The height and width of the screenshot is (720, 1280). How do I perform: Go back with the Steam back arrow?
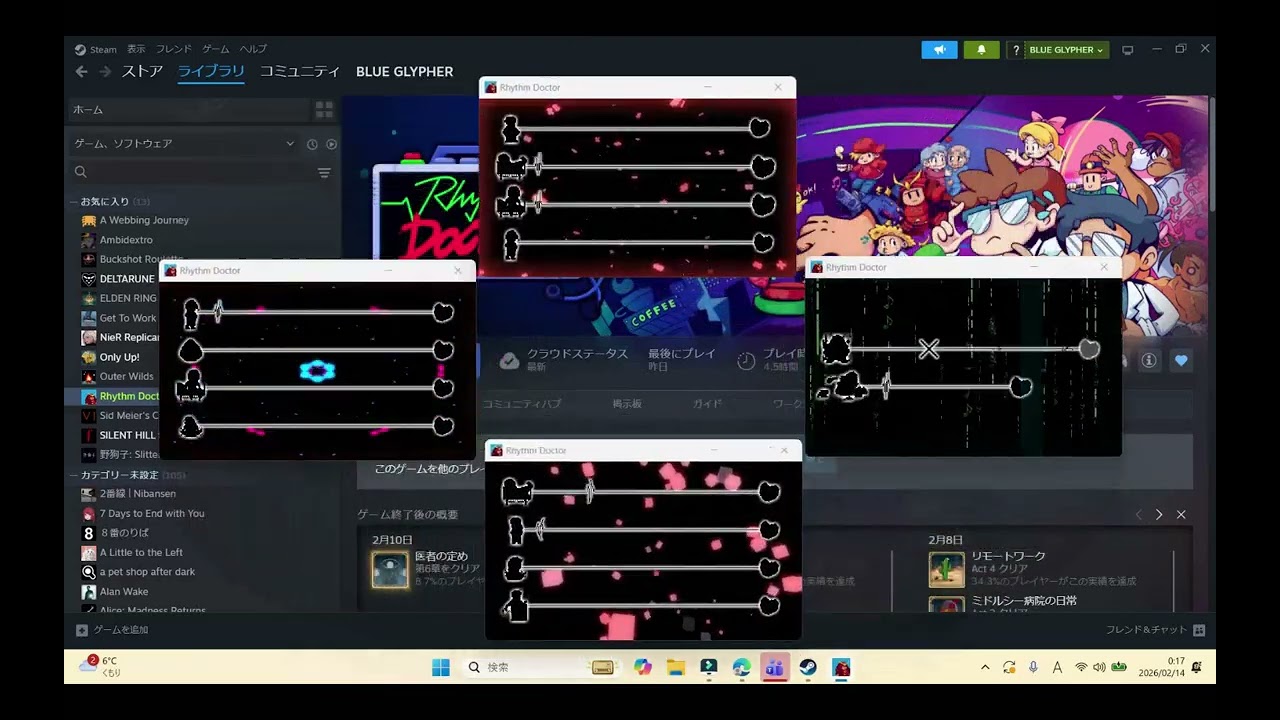click(82, 72)
